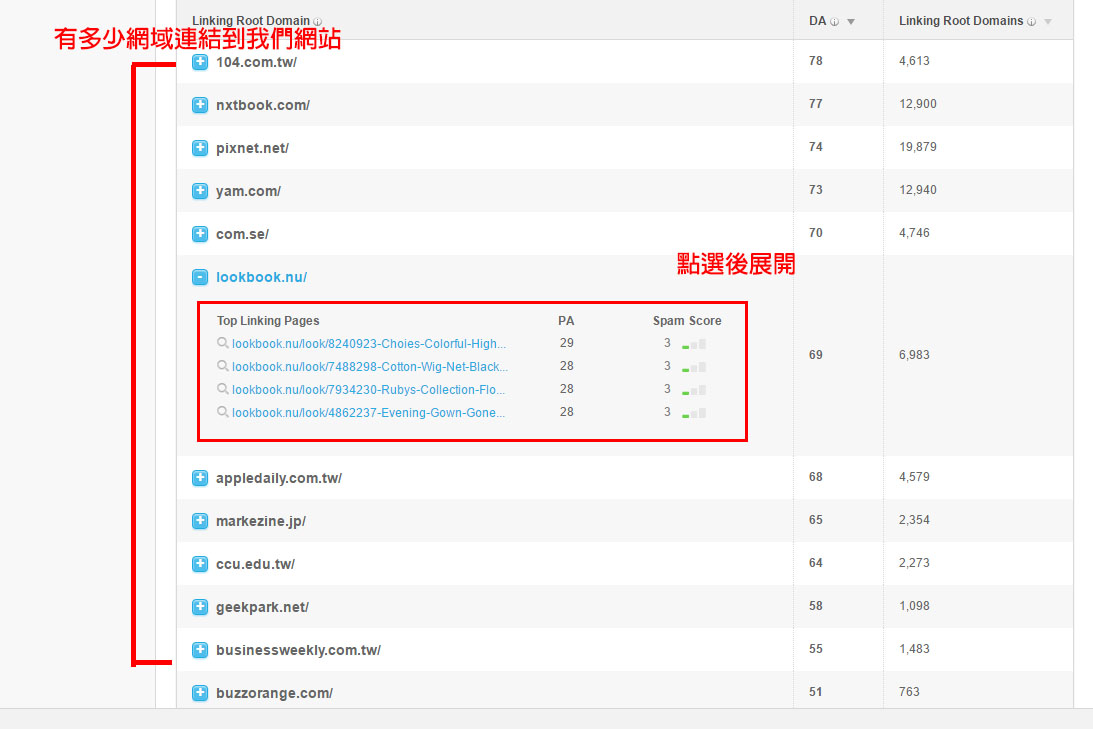1093x729 pixels.
Task: Click PA value 29 in Top Linking Pages
Action: (567, 343)
